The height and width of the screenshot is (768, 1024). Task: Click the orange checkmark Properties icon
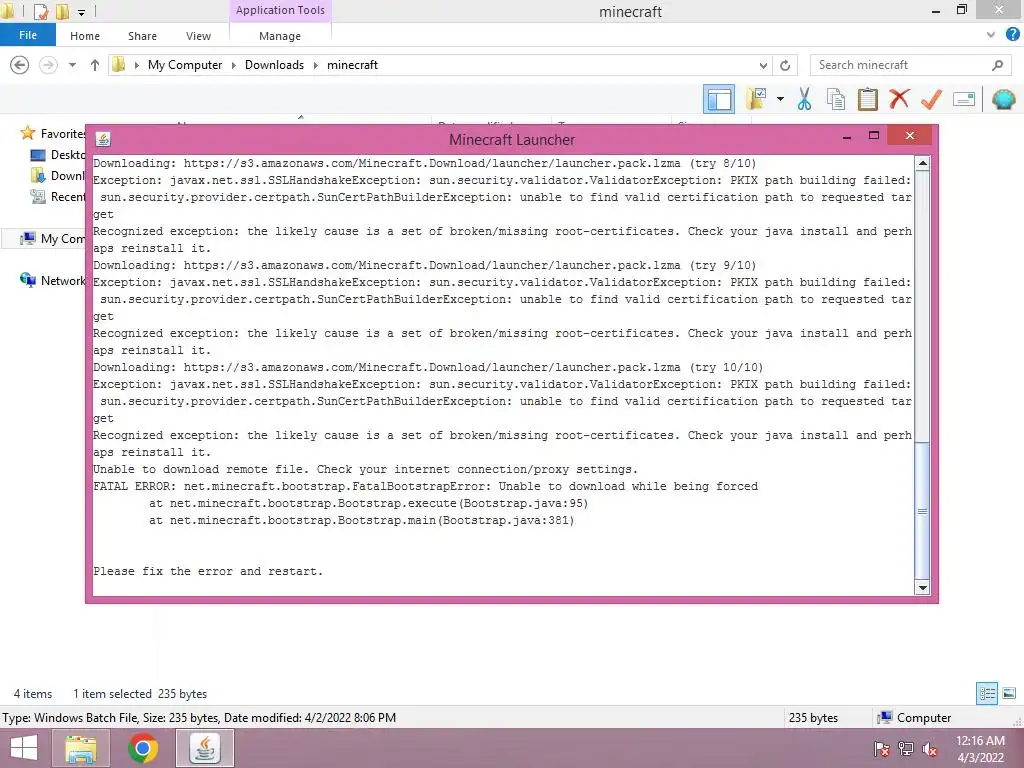point(931,99)
